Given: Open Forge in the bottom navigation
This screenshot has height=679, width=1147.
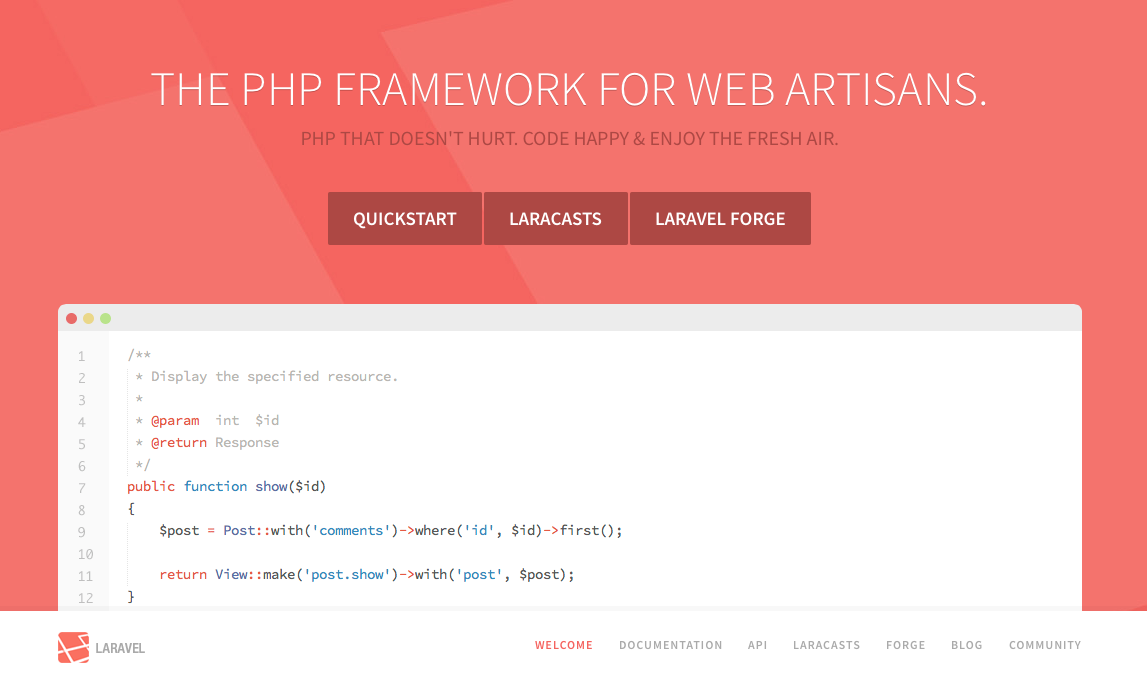Looking at the screenshot, I should pyautogui.click(x=906, y=645).
